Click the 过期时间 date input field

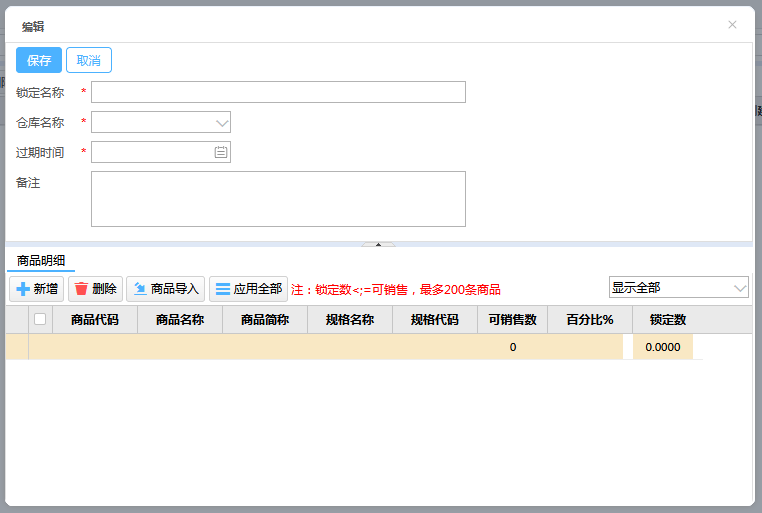coord(152,152)
